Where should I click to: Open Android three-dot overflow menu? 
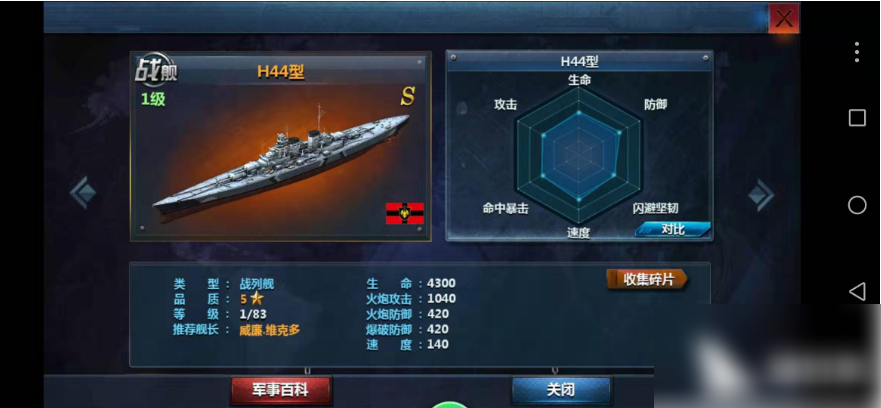[x=856, y=52]
